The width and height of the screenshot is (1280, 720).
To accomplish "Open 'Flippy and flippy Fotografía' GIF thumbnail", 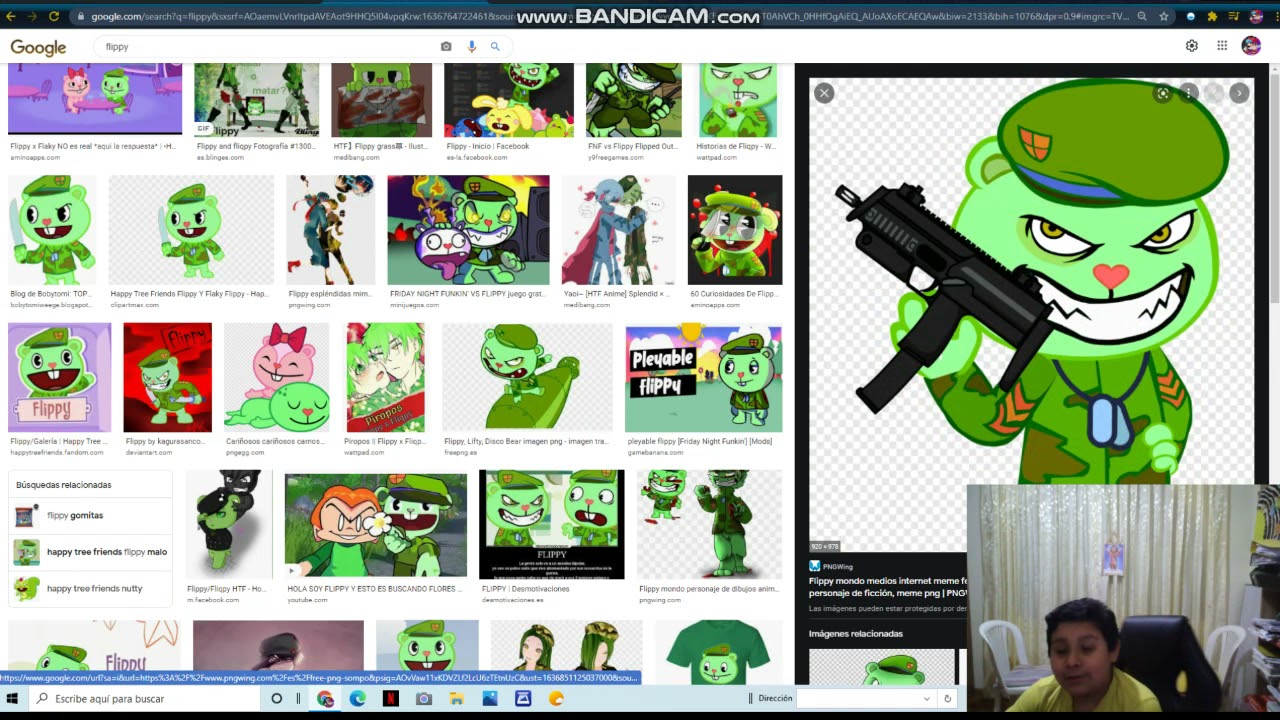I will click(257, 100).
